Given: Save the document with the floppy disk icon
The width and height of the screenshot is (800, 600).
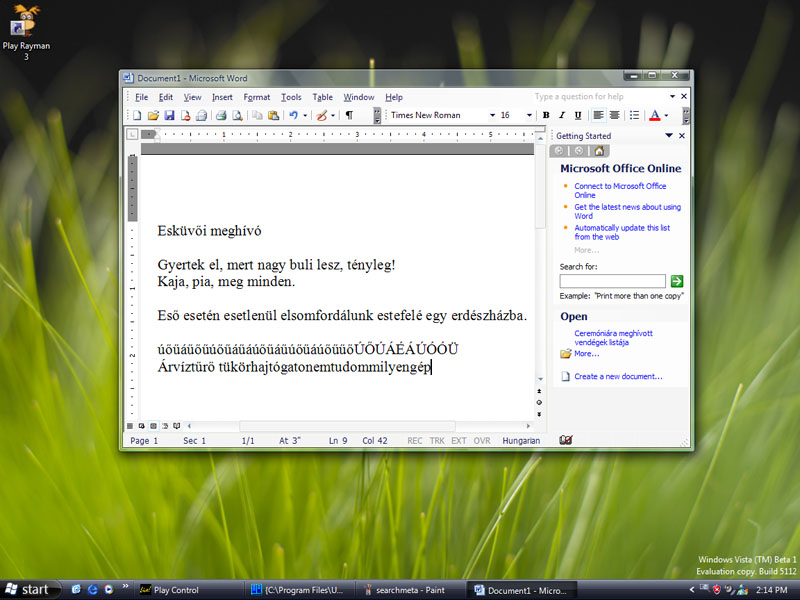Looking at the screenshot, I should pos(169,115).
